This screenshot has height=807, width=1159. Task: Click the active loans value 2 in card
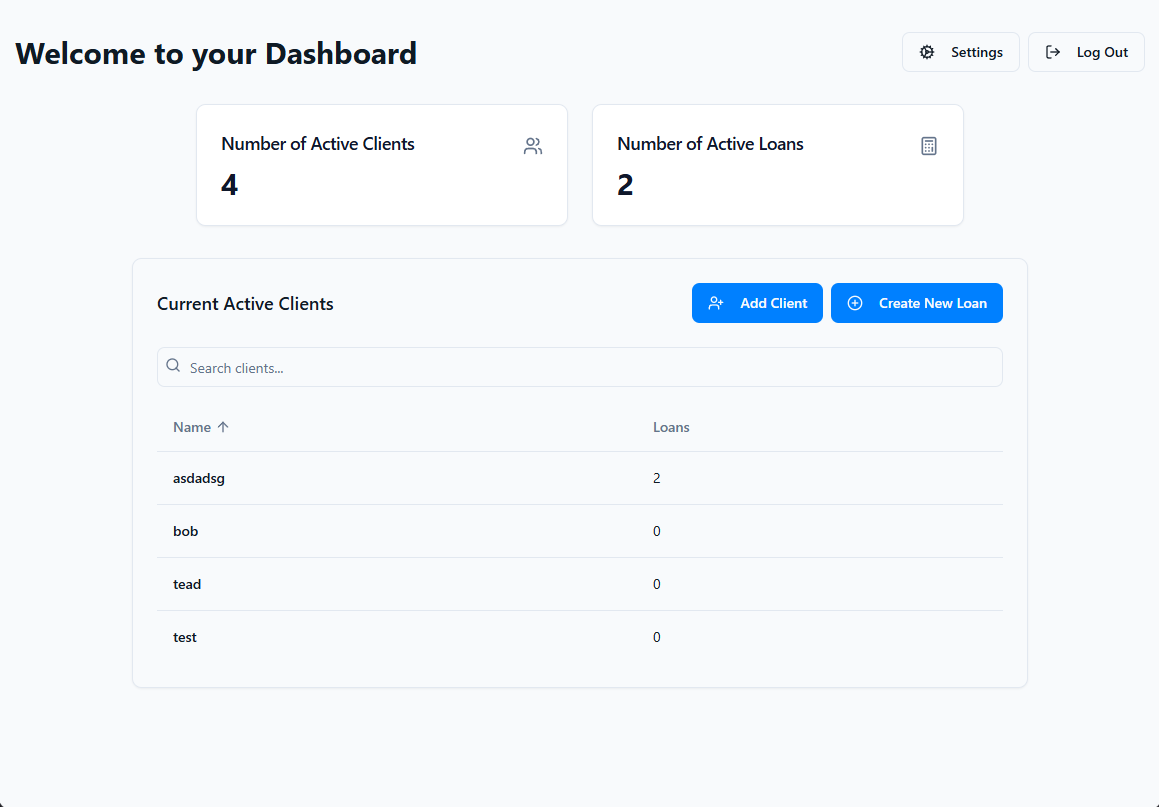coord(625,185)
